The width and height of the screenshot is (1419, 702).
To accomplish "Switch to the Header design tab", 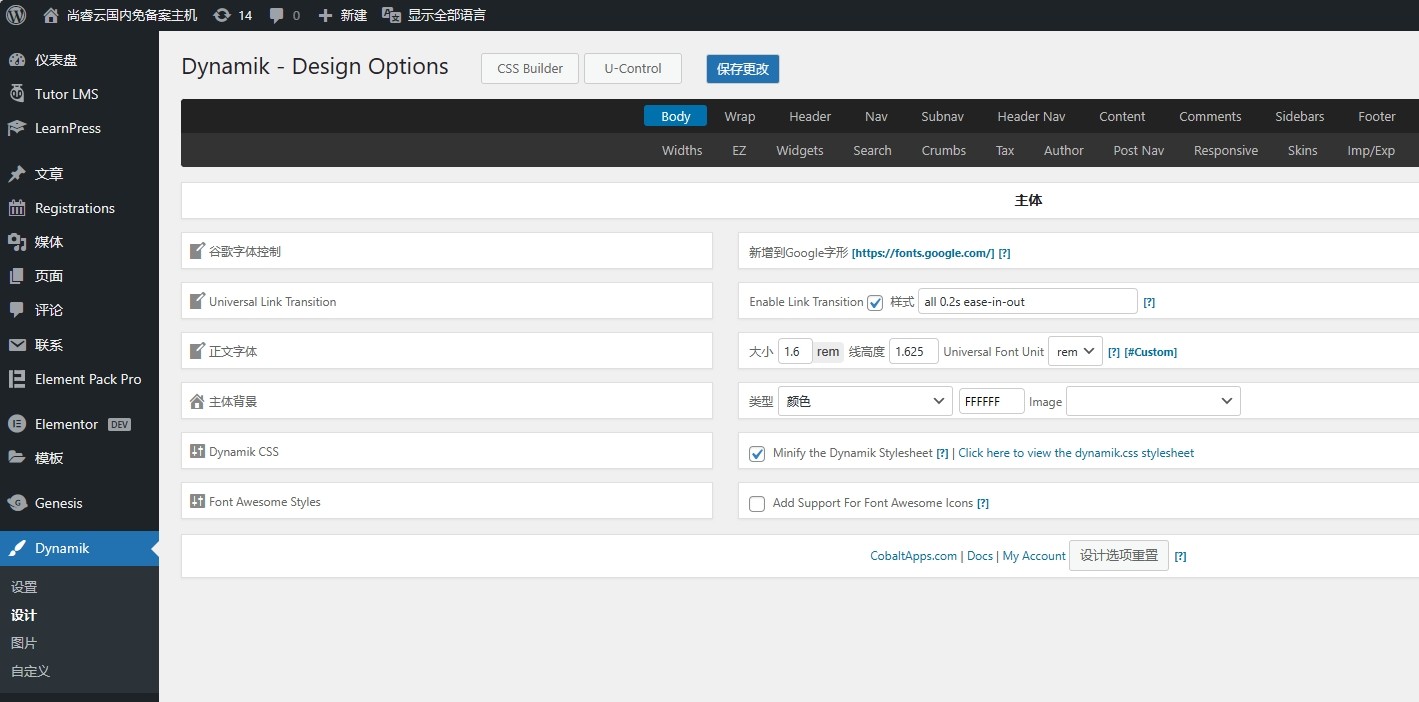I will pyautogui.click(x=809, y=116).
